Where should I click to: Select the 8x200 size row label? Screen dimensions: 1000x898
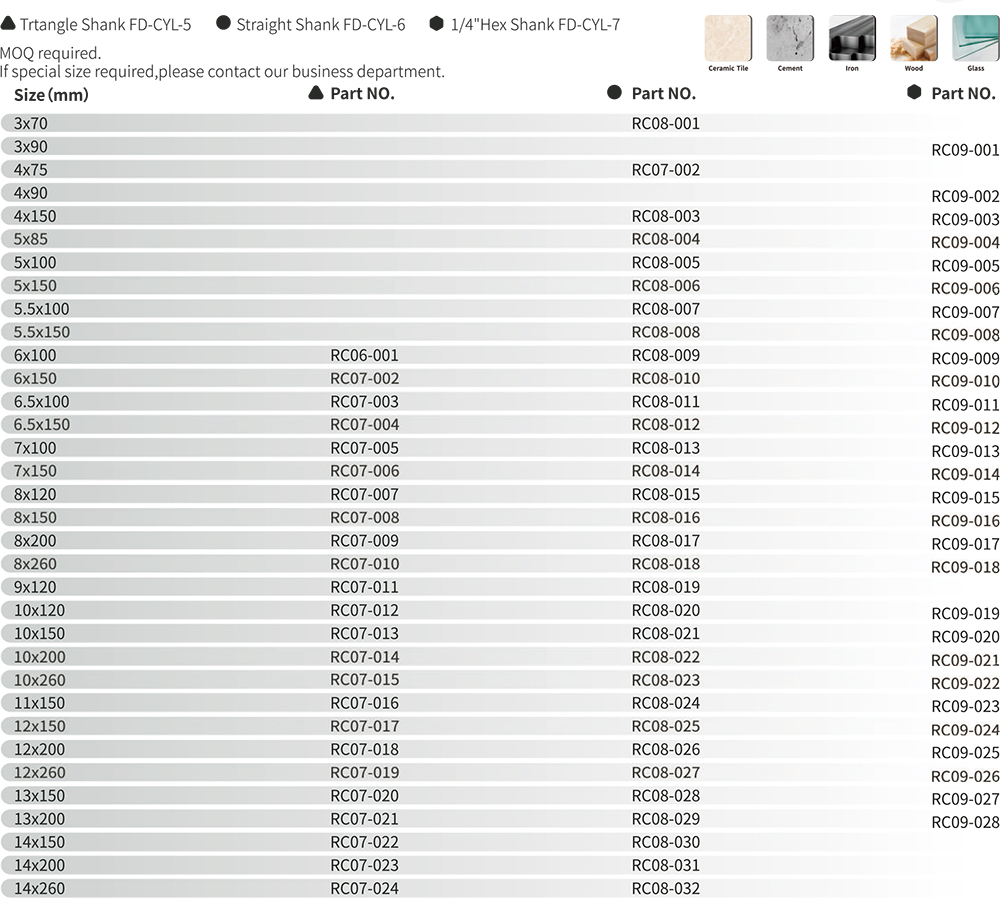[x=35, y=541]
